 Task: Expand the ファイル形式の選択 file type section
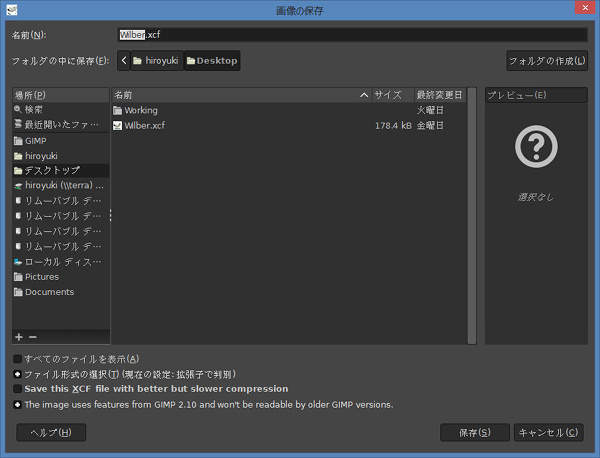(17, 374)
